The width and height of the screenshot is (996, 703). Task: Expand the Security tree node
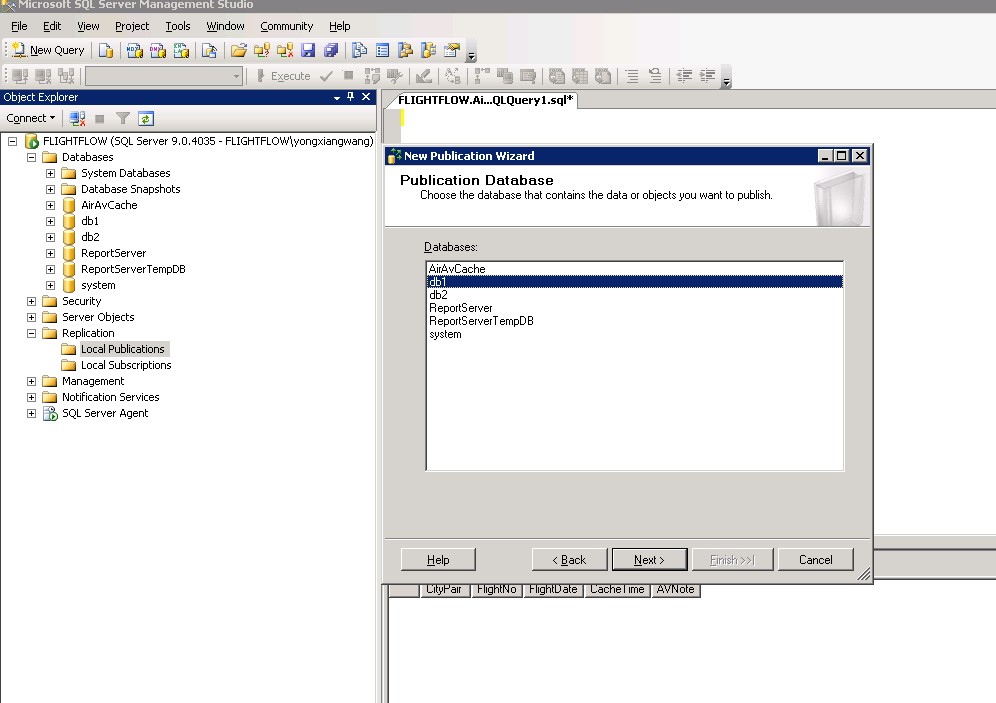point(31,301)
